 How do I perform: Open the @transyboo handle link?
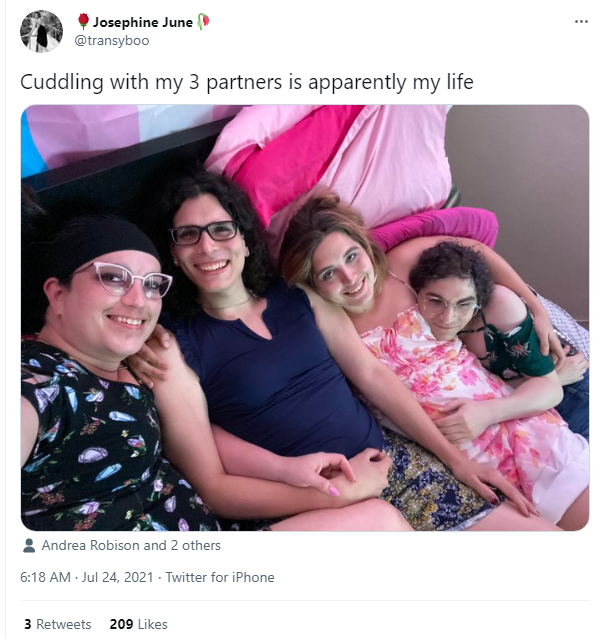[x=112, y=41]
